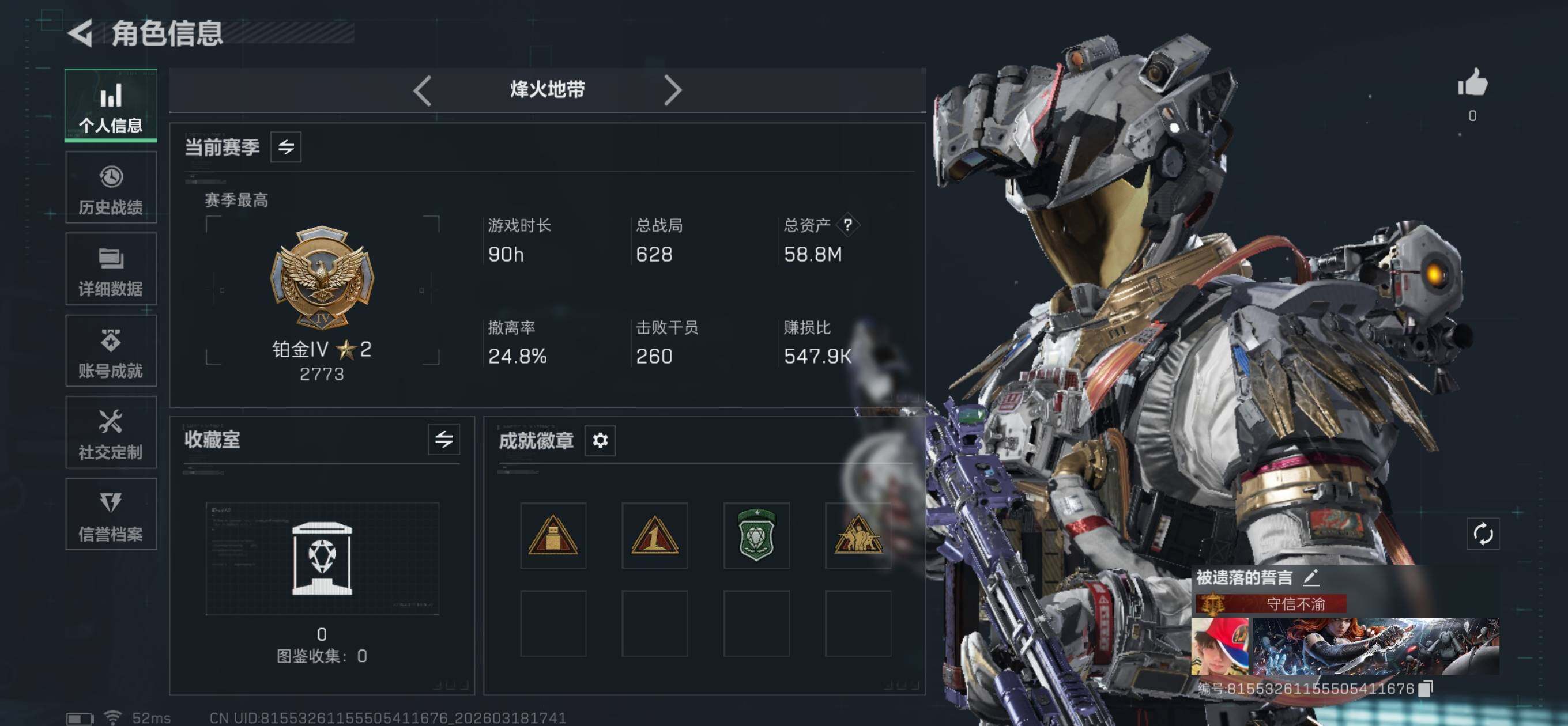Edit the 被遗落的誓言 title with the pencil icon
Screen dimensions: 1568x726
coord(1310,577)
